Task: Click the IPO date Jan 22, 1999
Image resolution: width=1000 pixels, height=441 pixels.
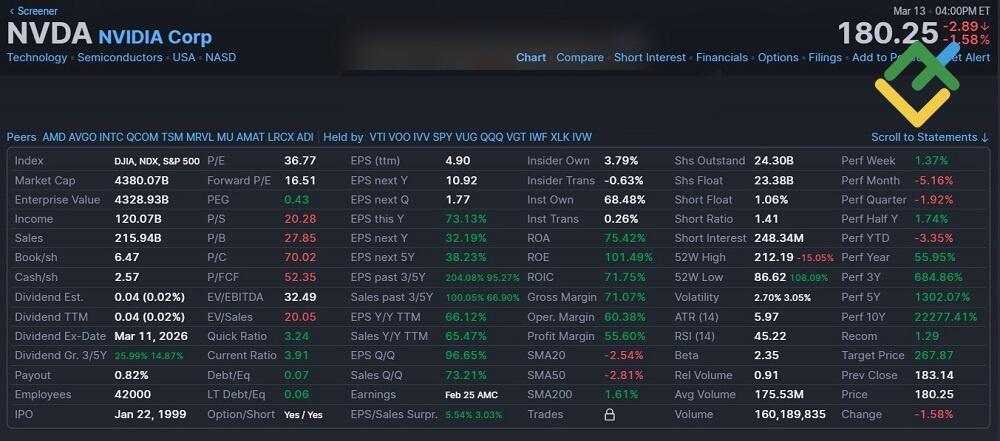Action: (151, 414)
